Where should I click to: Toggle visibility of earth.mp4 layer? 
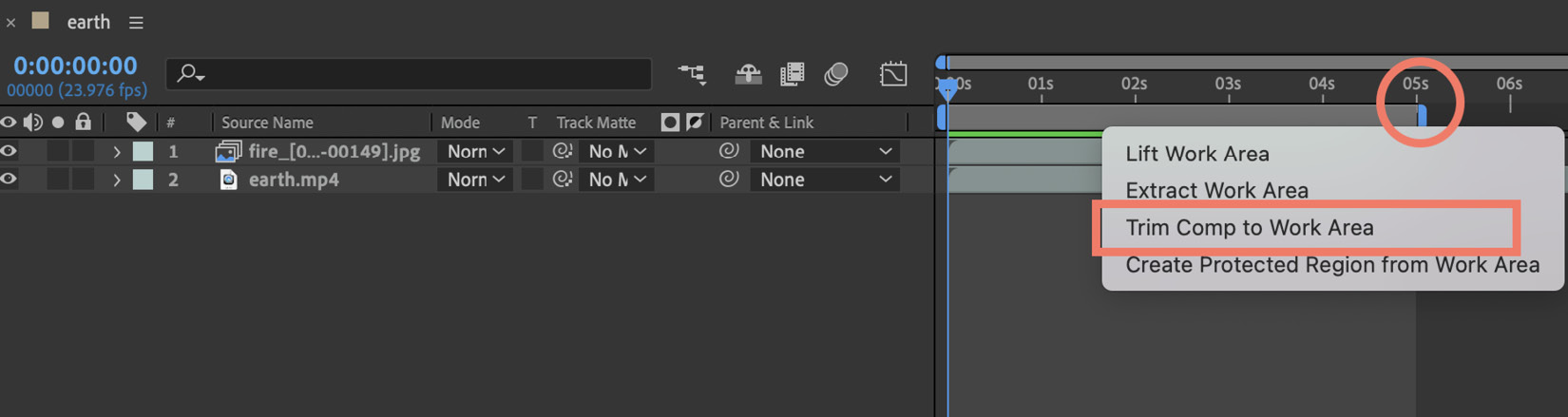point(9,179)
